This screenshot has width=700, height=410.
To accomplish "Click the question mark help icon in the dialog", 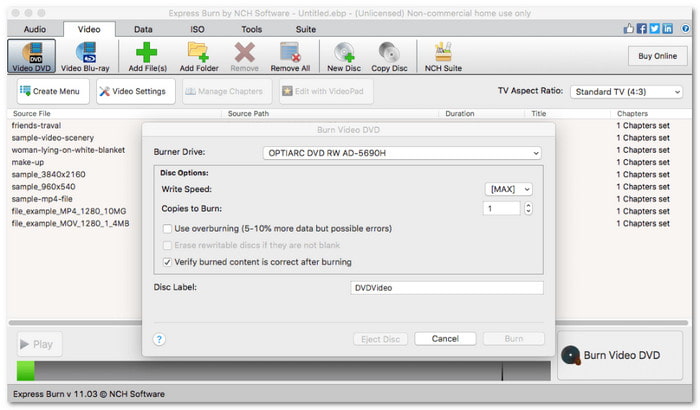I will tap(159, 339).
